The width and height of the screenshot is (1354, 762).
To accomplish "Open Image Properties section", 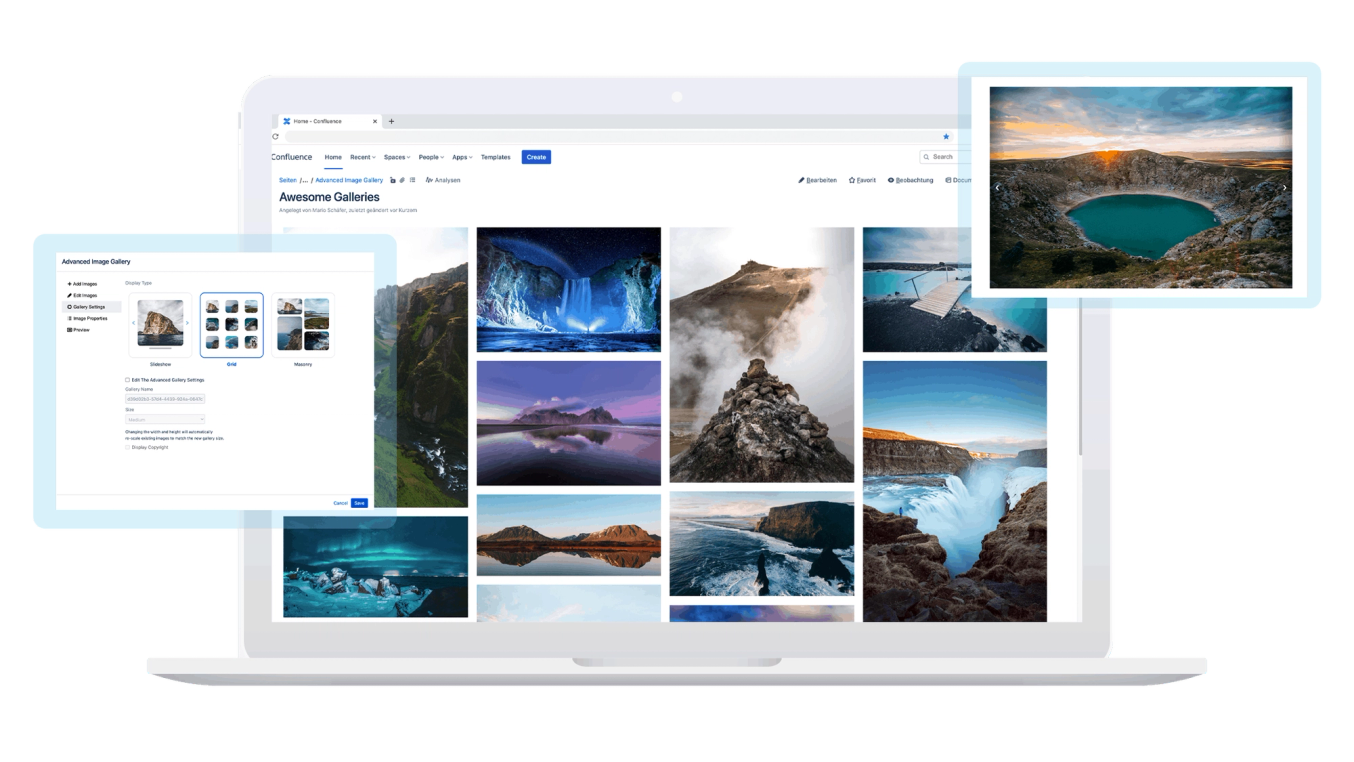I will tap(87, 318).
